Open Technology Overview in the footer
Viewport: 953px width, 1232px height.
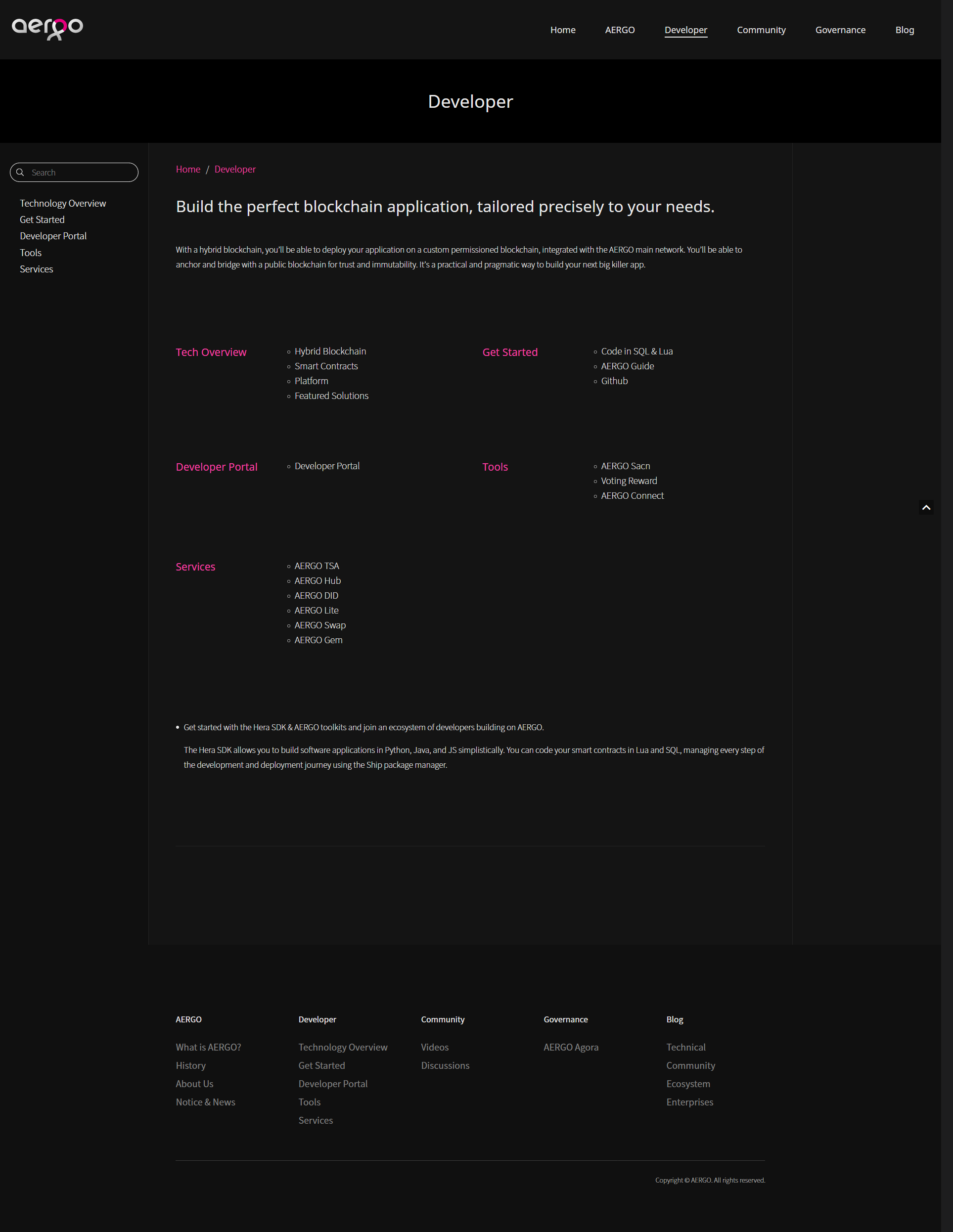tap(343, 1047)
